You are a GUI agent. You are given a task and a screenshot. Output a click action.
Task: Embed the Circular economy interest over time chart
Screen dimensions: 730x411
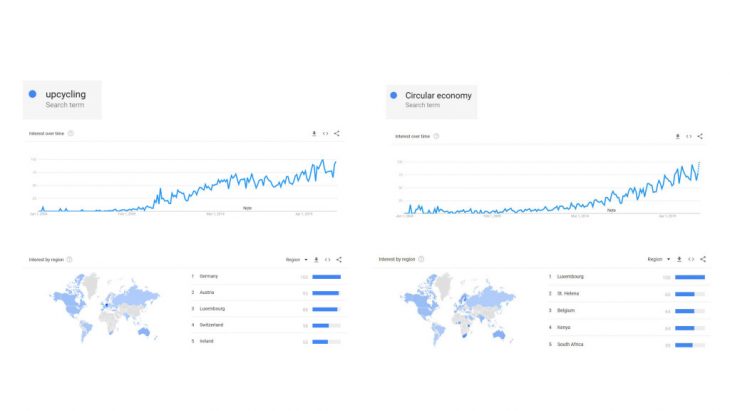click(x=688, y=136)
